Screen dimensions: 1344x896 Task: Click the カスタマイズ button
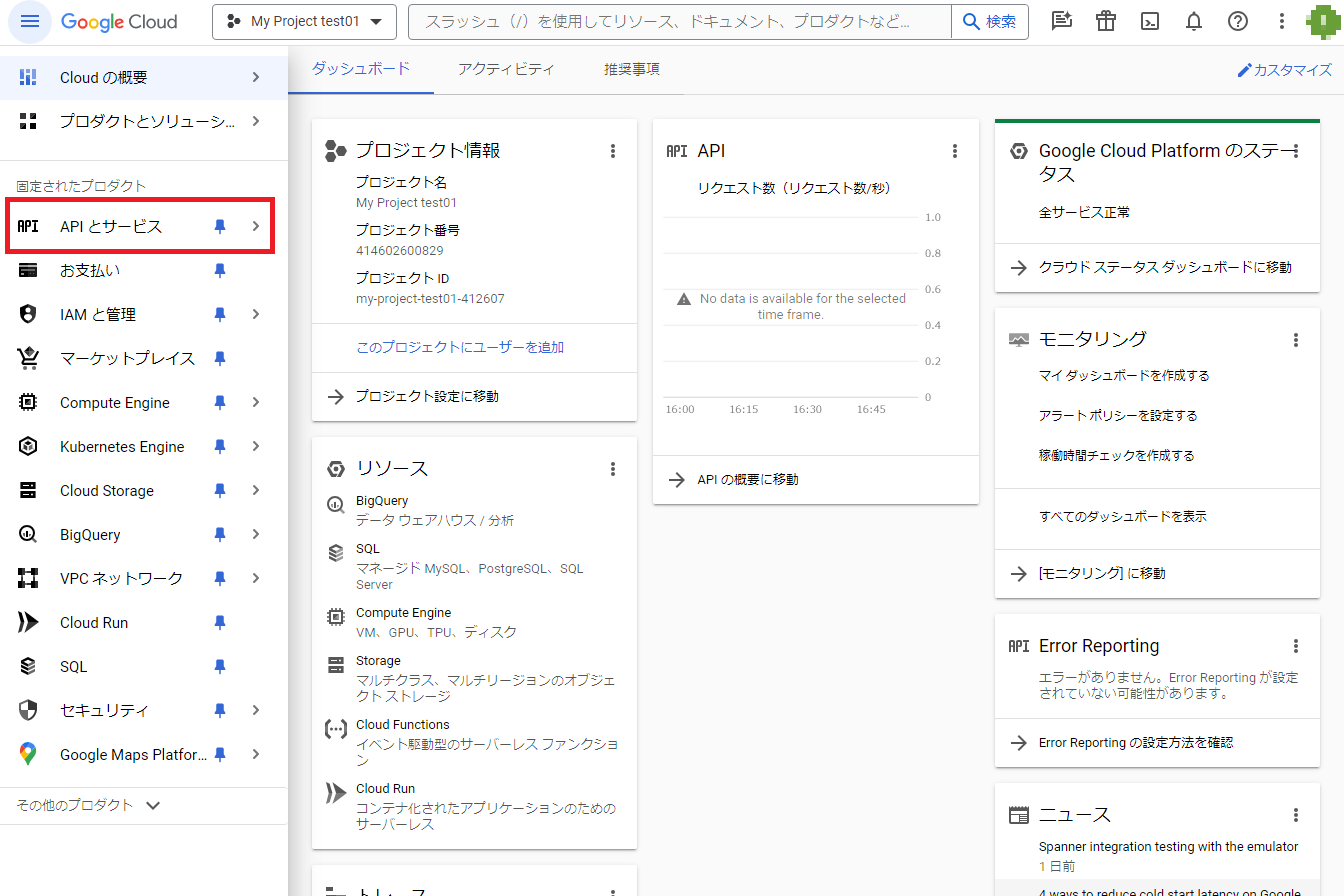click(x=1286, y=70)
